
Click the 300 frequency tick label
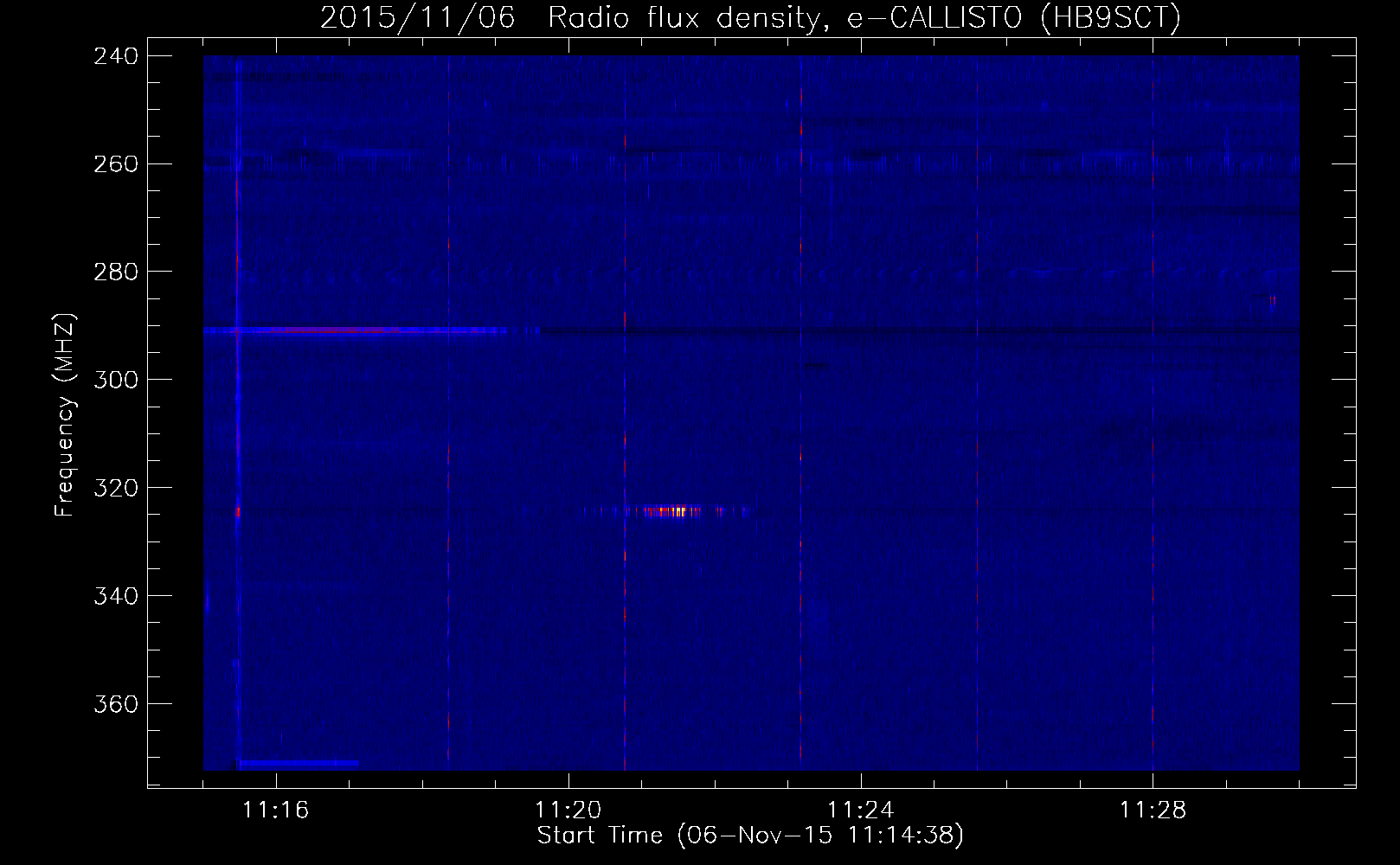116,380
